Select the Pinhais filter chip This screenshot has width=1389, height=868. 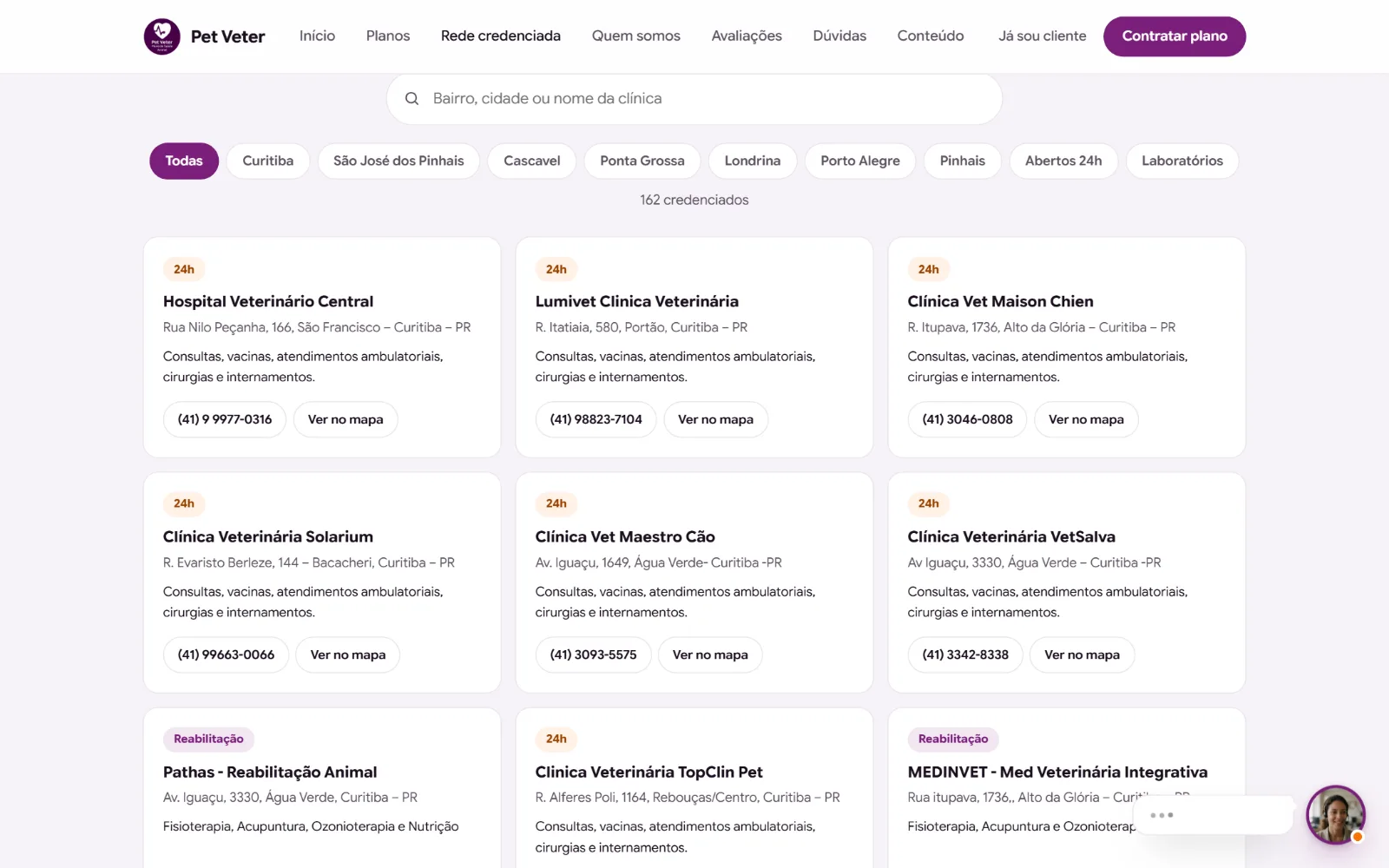963,161
